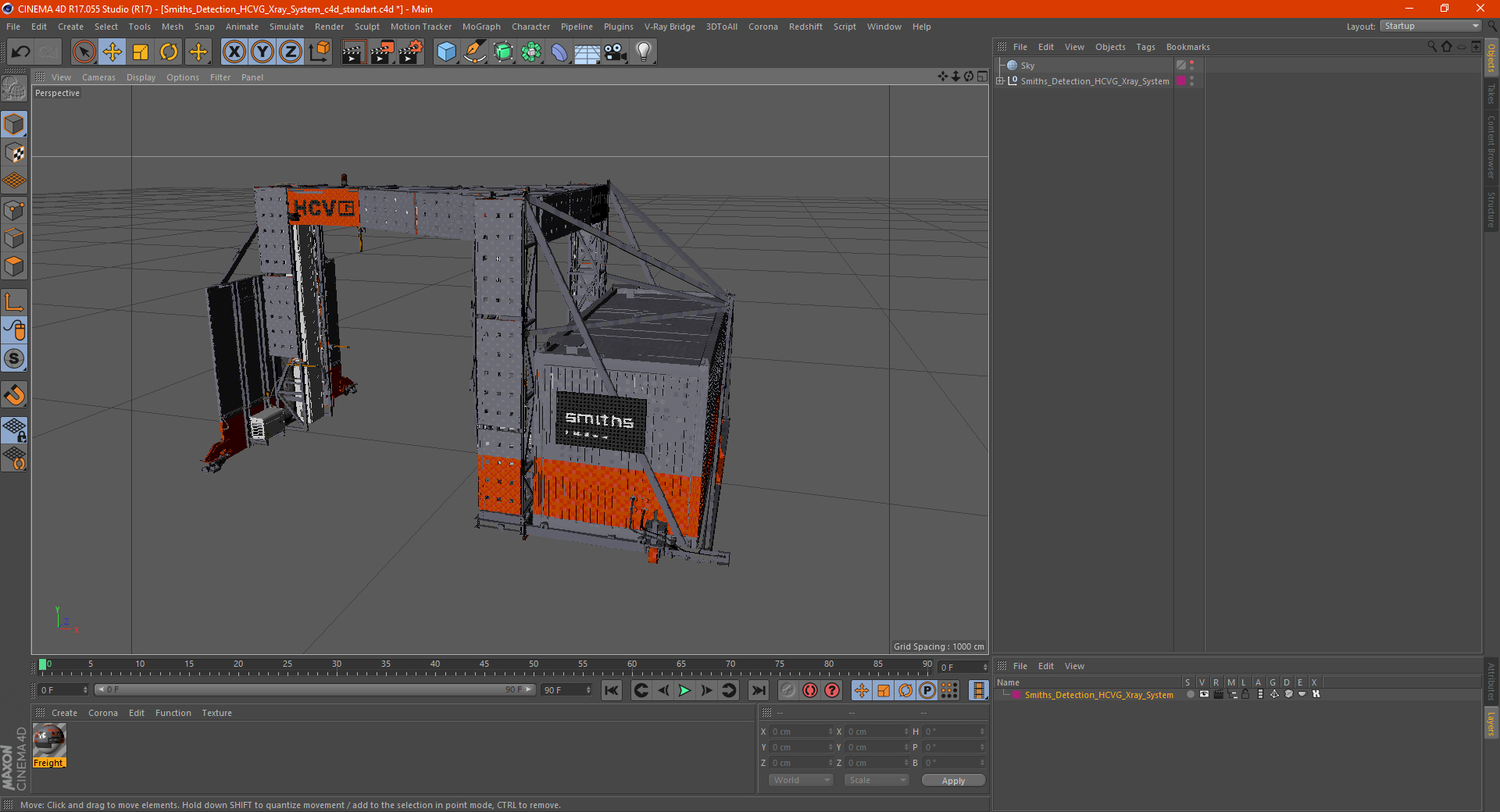Open the Render menu
The image size is (1500, 812).
pos(329,27)
